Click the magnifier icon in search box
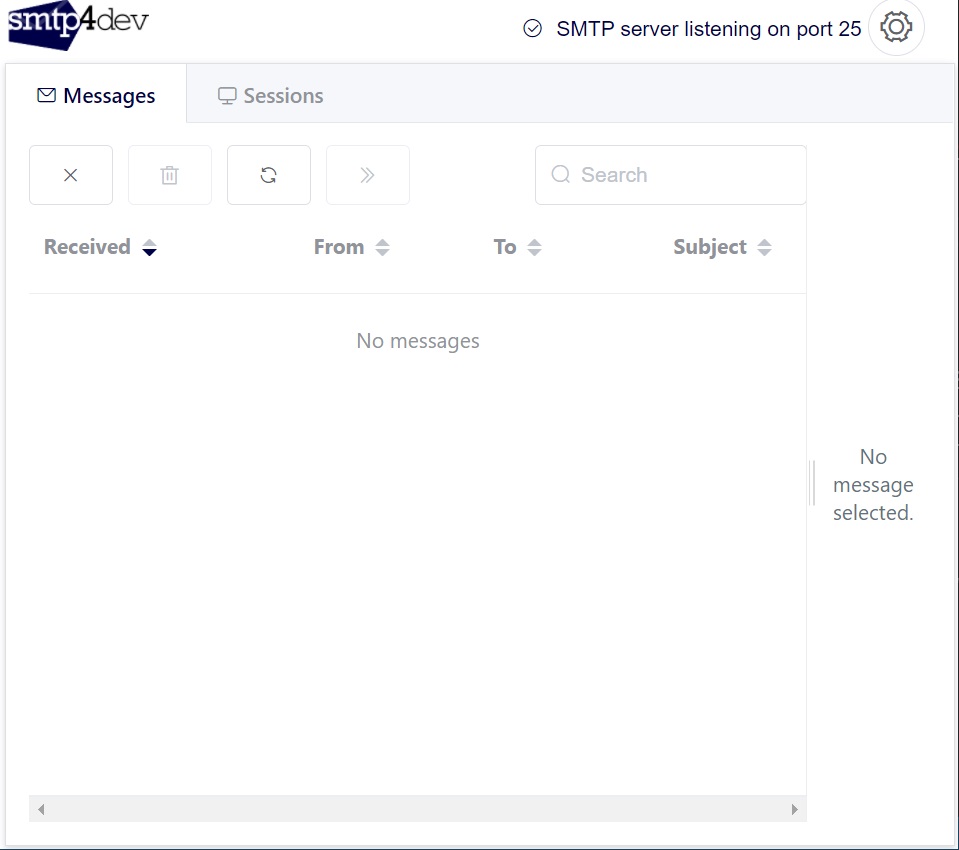 pyautogui.click(x=560, y=174)
